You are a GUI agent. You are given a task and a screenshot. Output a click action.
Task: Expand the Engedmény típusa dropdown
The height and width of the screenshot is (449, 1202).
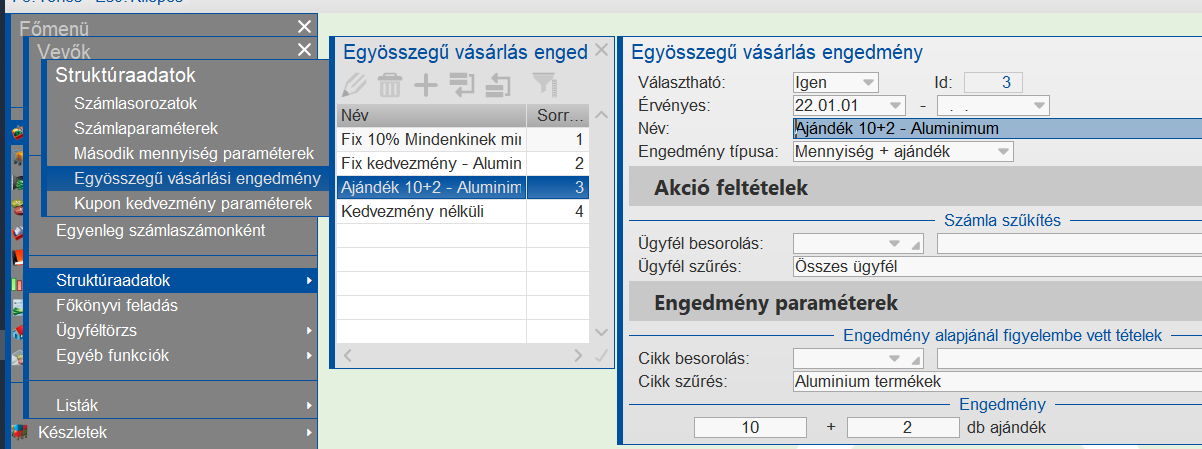(1002, 152)
